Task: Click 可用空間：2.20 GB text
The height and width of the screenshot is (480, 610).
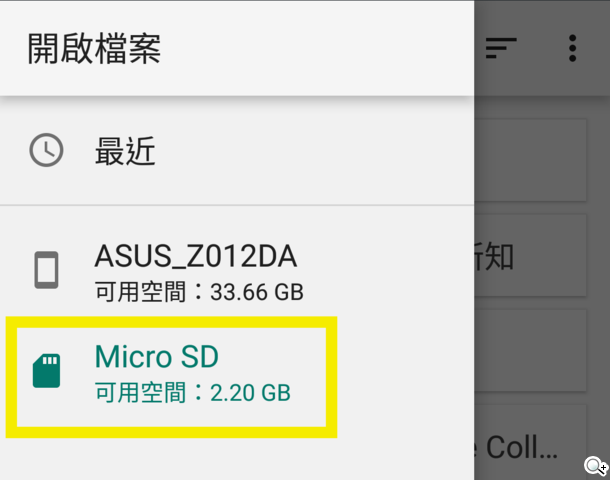Action: pyautogui.click(x=193, y=392)
